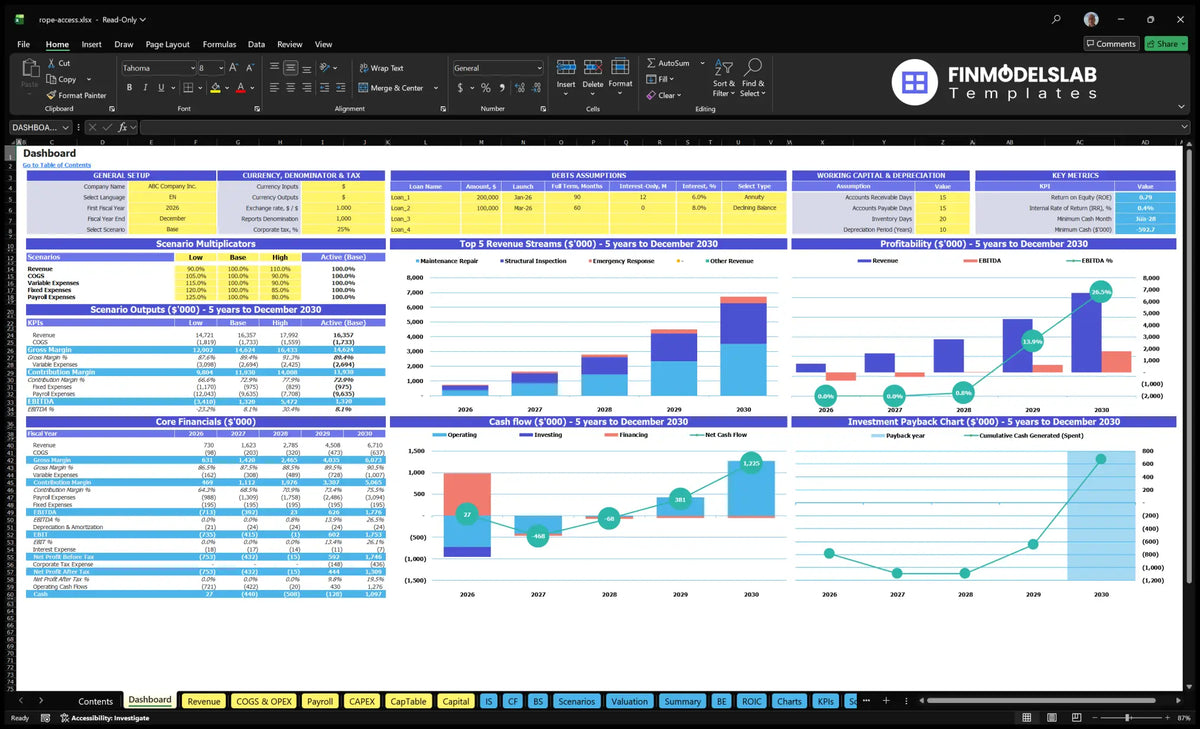Toggle top align in Alignment group
1200x729 pixels.
point(273,68)
